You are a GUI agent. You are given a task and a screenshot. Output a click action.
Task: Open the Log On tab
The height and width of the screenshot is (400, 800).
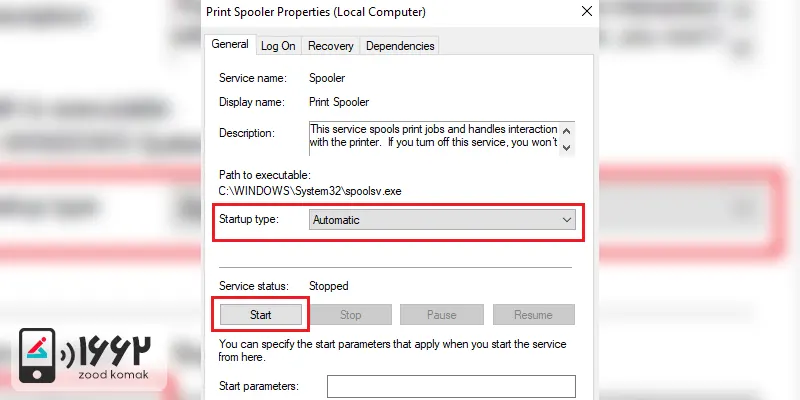278,46
